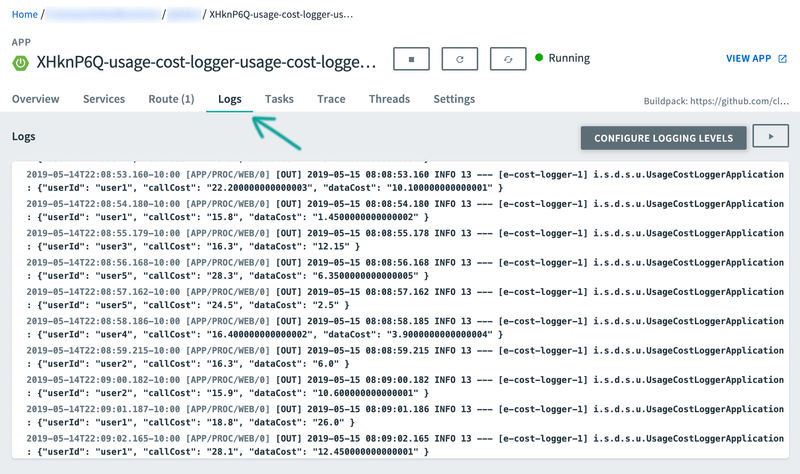Screen dimensions: 800x474
Task: Select log line timestamped 22:09:02.165-10:00
Action: [x=405, y=438]
